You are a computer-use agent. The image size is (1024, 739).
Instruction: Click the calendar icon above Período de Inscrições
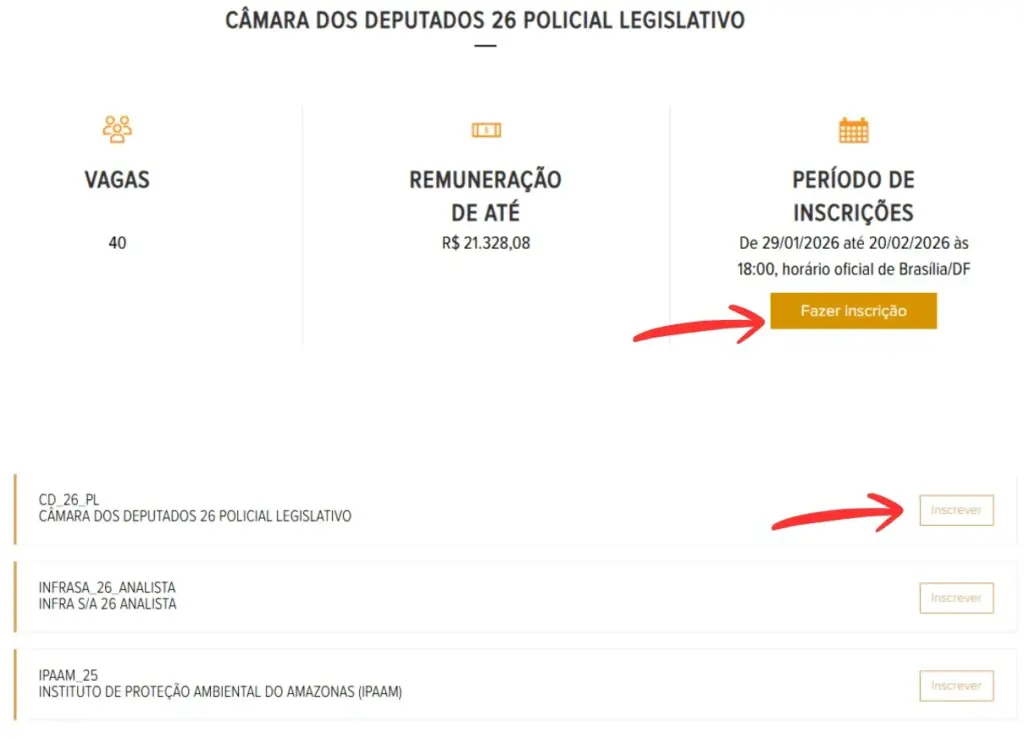coord(853,129)
